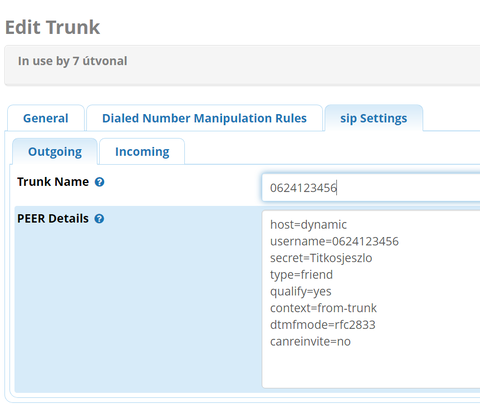Place cursor on username=0624123456 line

(334, 241)
